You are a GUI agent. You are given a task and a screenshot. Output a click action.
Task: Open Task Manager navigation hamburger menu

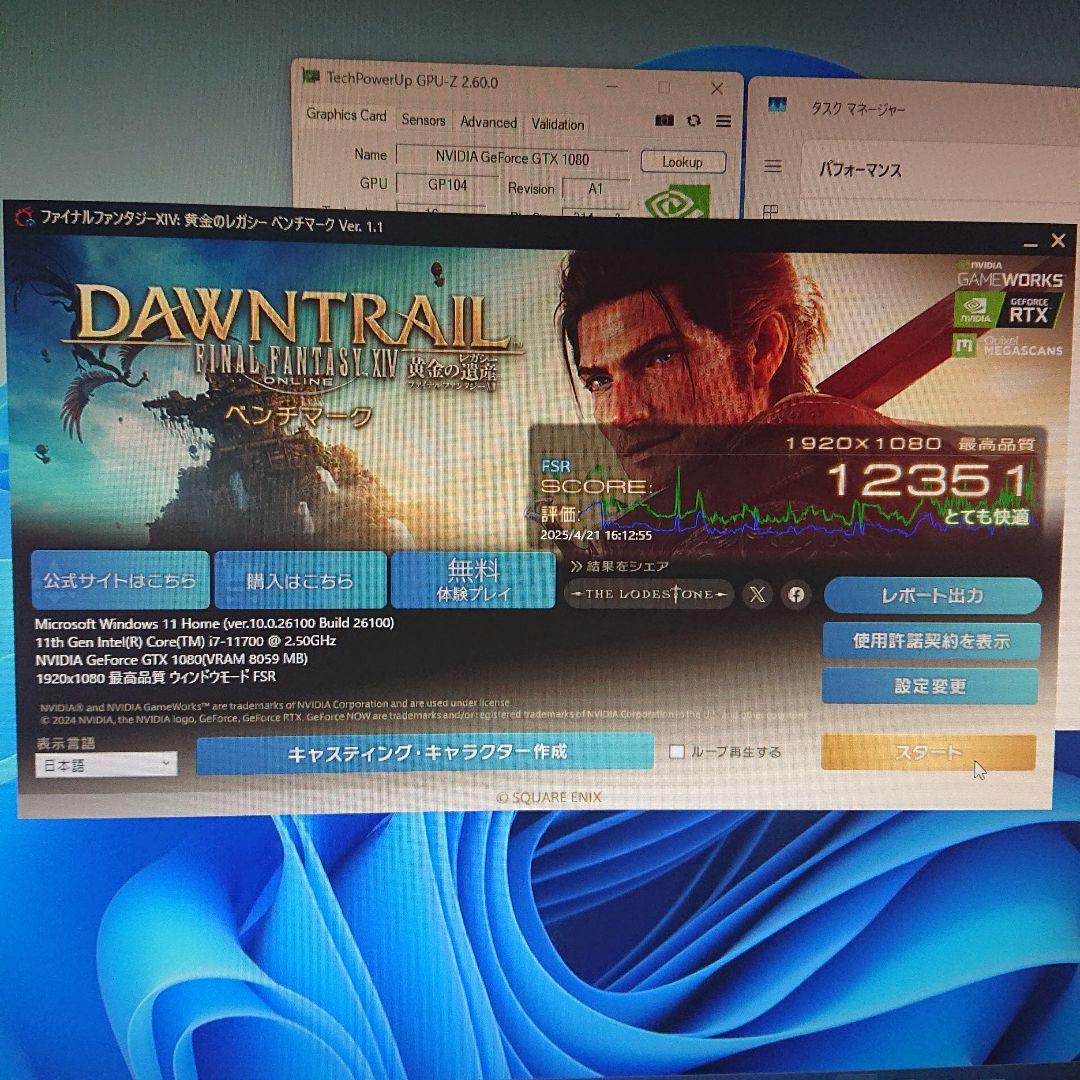click(x=772, y=167)
